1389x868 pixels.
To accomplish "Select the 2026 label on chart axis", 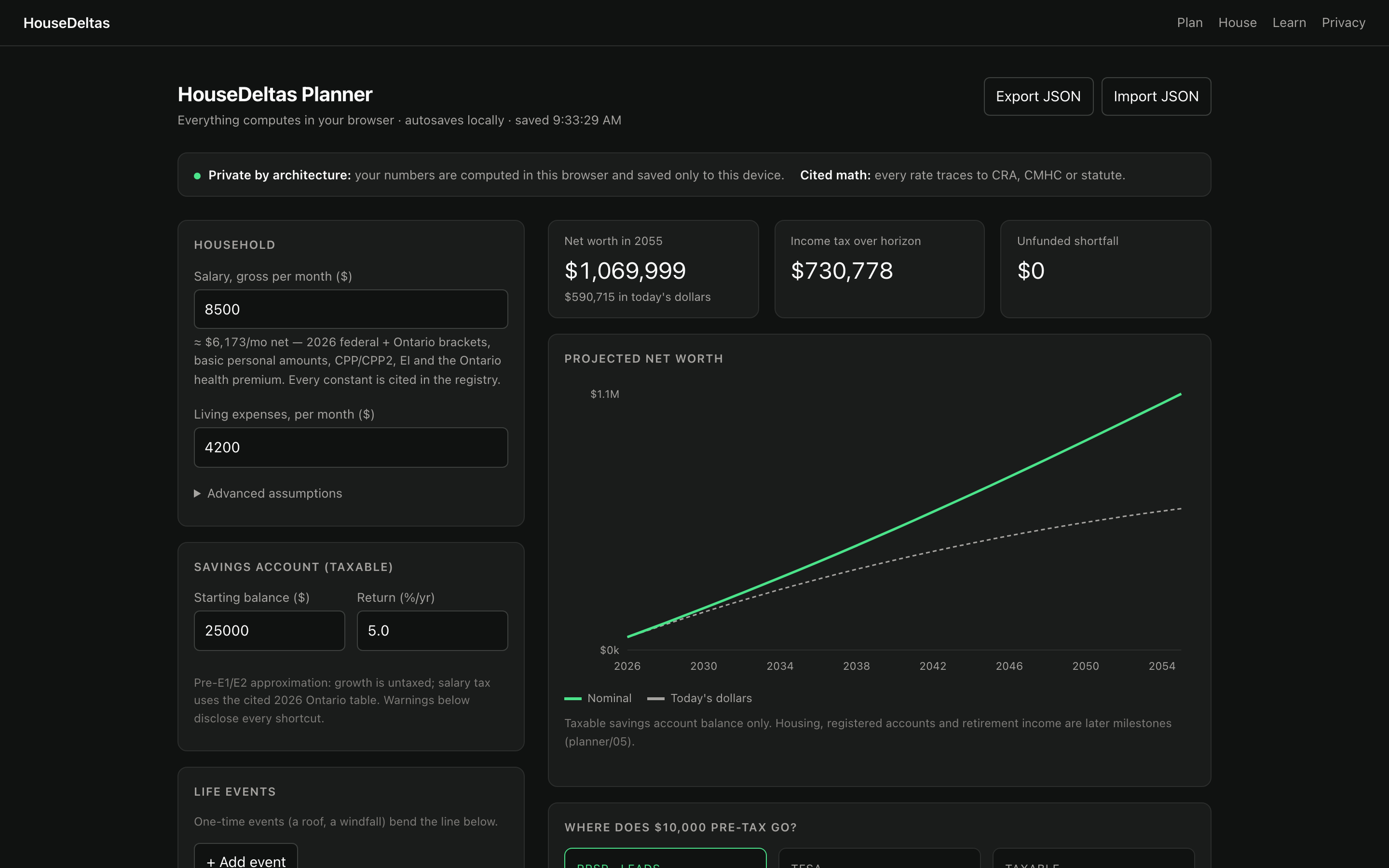I will [x=627, y=666].
